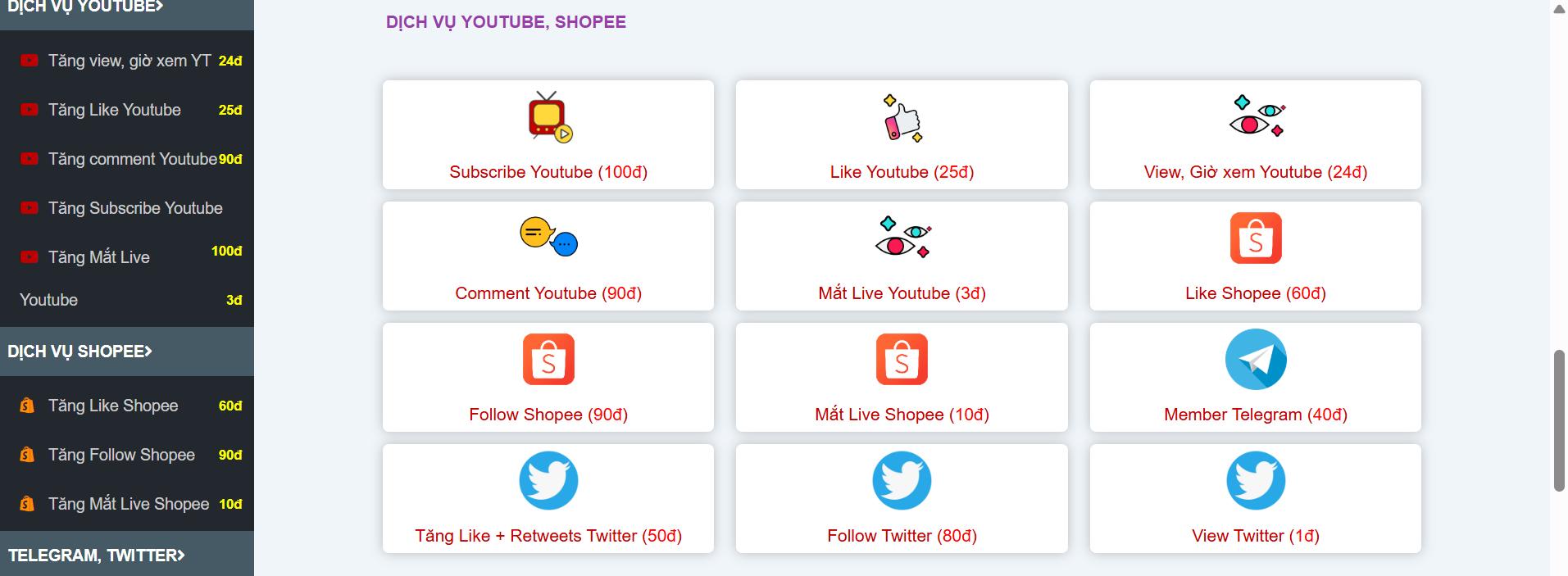Click the Twitter bird above Follow Twitter
Viewport: 1568px width, 576px height.
coord(902,481)
